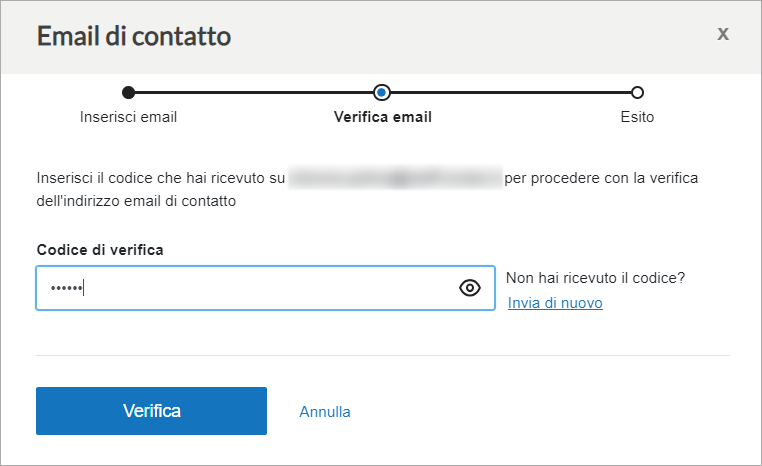The width and height of the screenshot is (762, 466).
Task: Resend the code via Invia di nuovo
Action: 555,303
